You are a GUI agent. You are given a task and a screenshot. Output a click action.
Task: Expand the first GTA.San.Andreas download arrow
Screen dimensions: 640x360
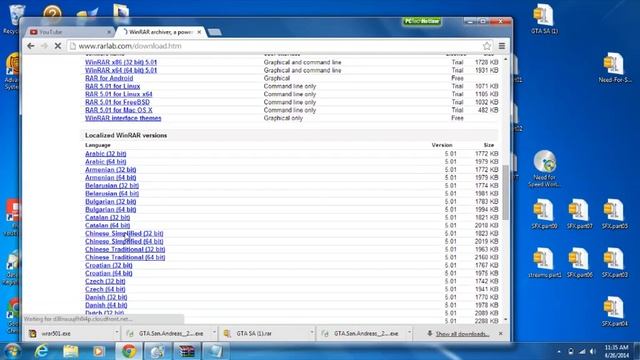point(214,333)
